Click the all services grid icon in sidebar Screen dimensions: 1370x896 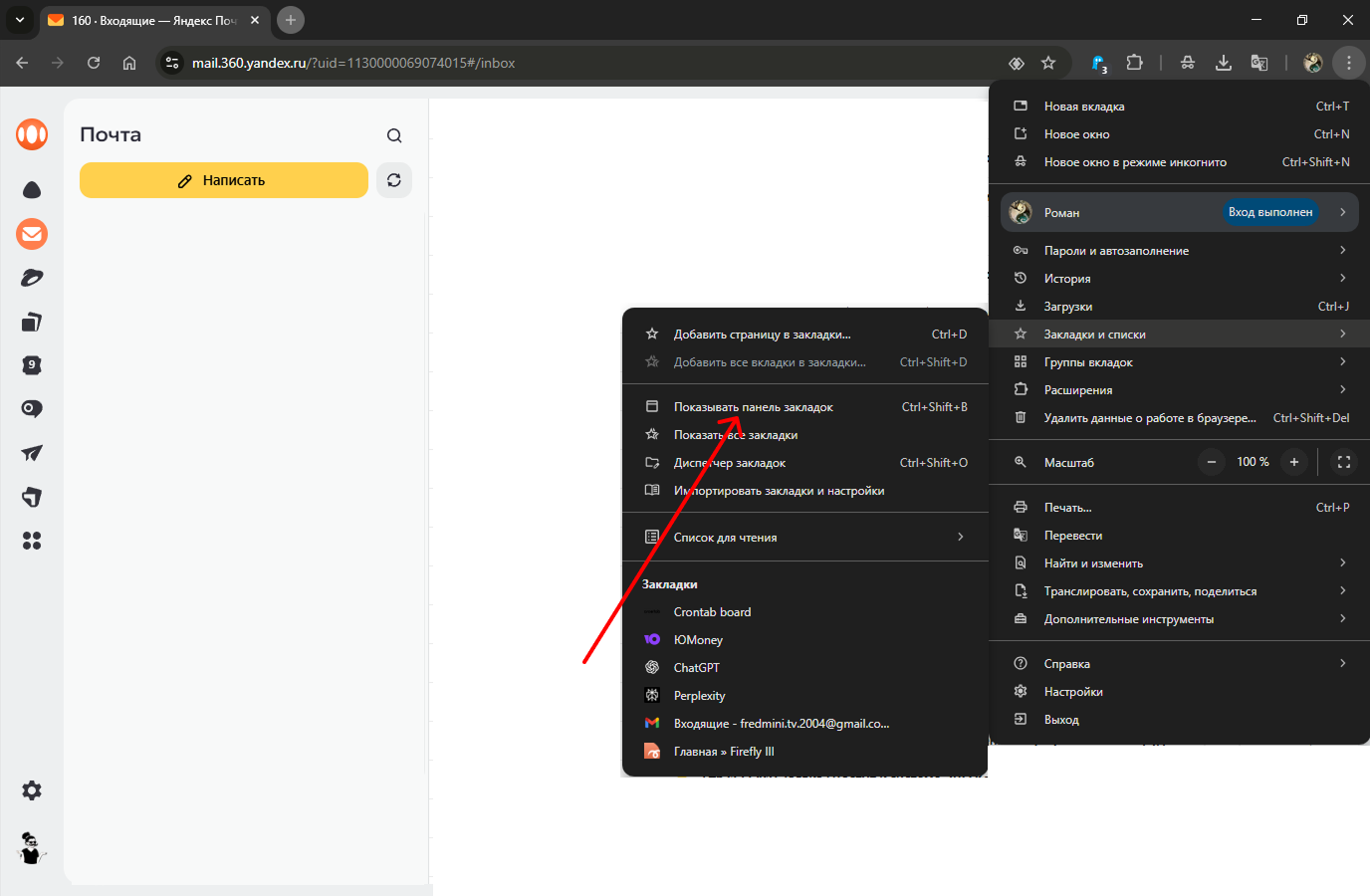pos(32,541)
